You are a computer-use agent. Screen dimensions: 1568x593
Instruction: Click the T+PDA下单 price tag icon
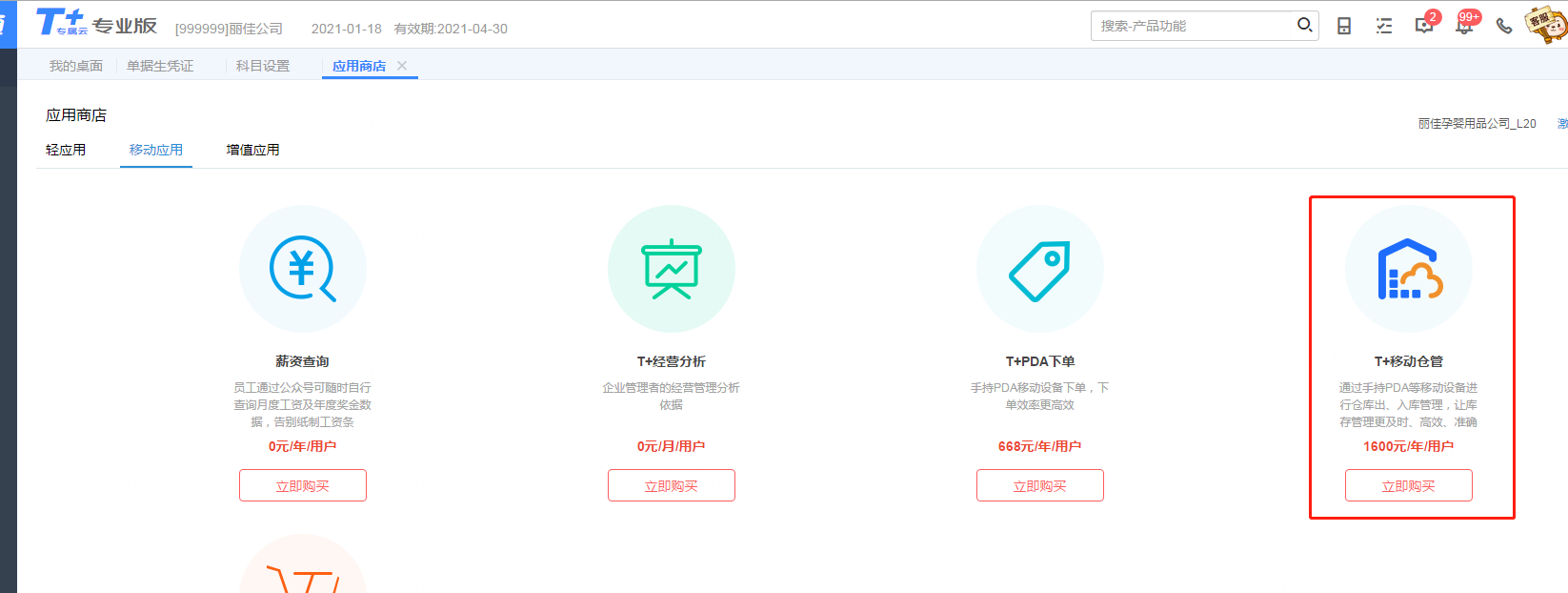1040,269
